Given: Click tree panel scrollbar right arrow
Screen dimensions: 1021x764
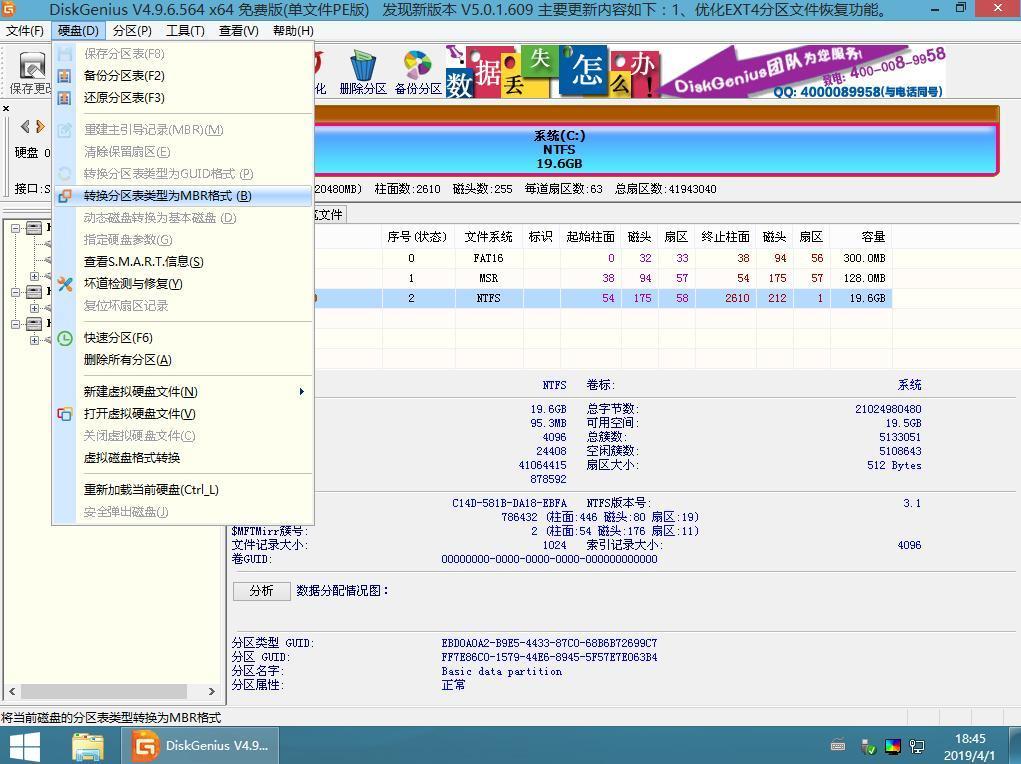Looking at the screenshot, I should coord(212,691).
